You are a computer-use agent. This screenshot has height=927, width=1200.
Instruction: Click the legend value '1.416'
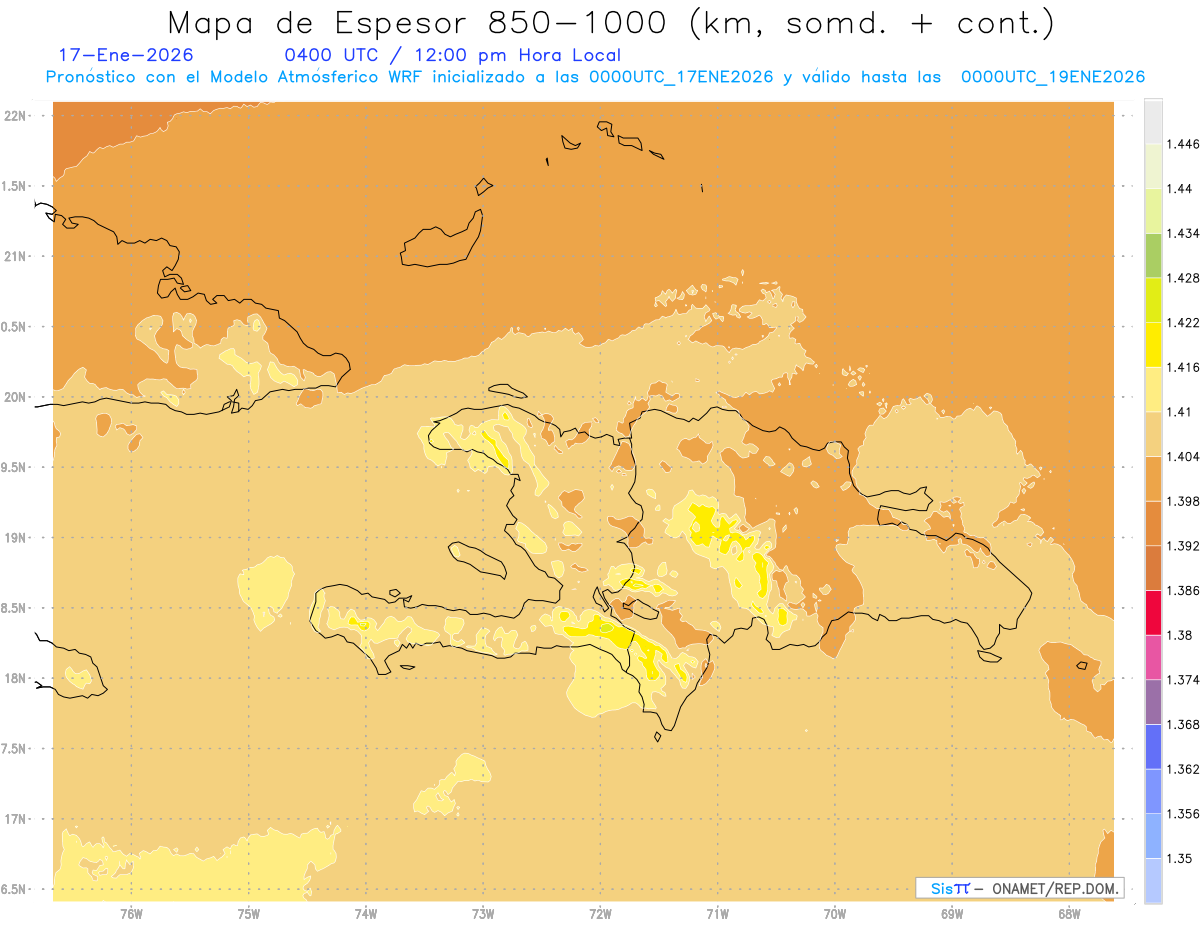1183,367
